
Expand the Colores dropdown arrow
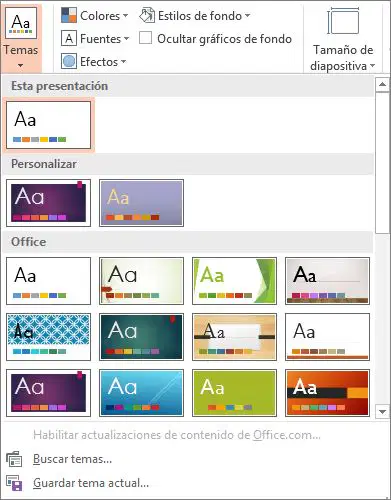pyautogui.click(x=125, y=15)
